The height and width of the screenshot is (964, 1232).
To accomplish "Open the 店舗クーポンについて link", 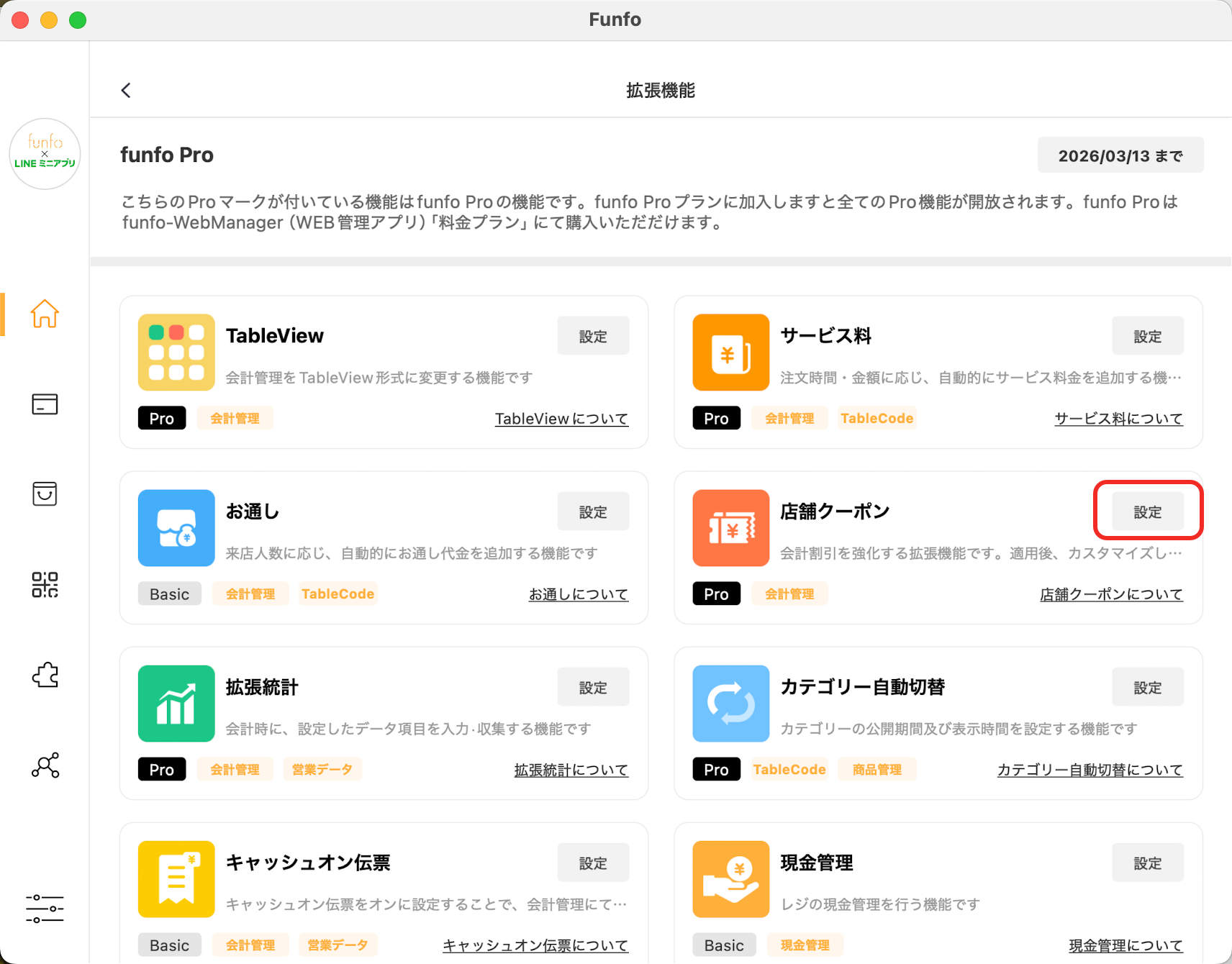I will point(1111,594).
